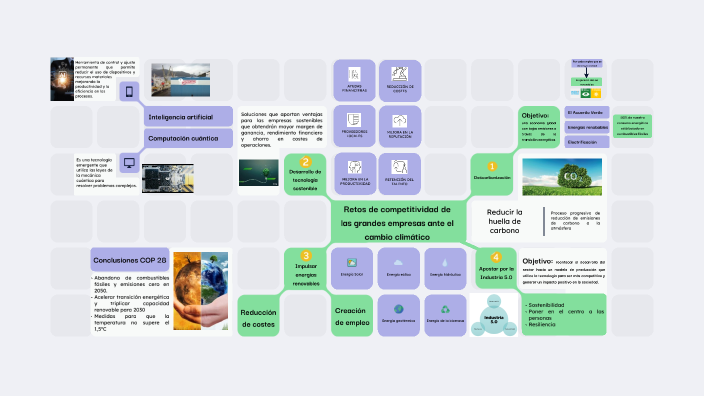Click the green box under the black arrow
The width and height of the screenshot is (704, 396).
[x=586, y=82]
